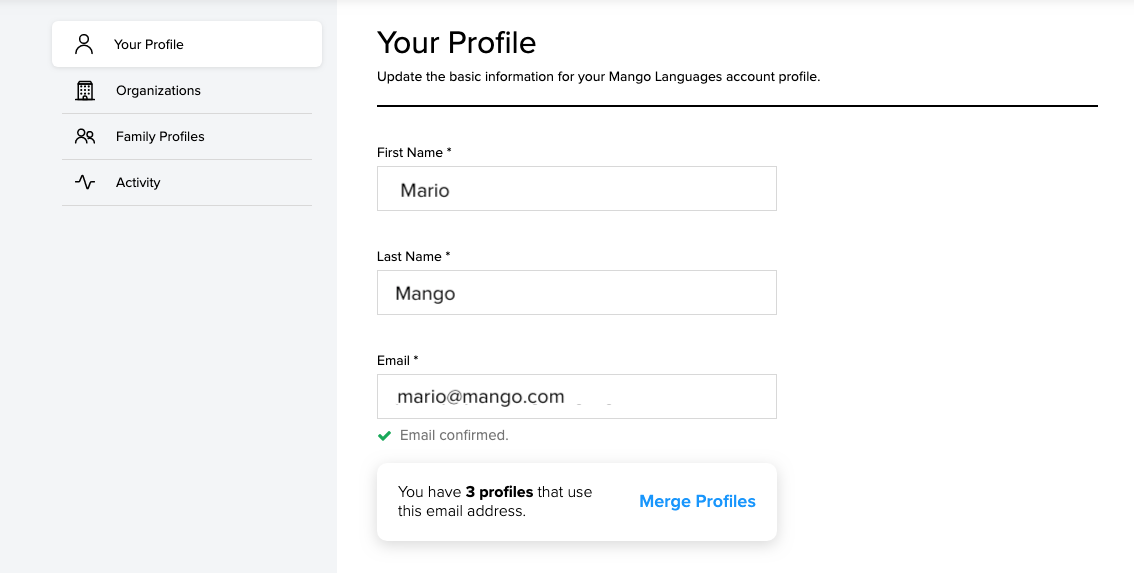The height and width of the screenshot is (573, 1134).
Task: Go to the Organizations section
Action: [187, 90]
